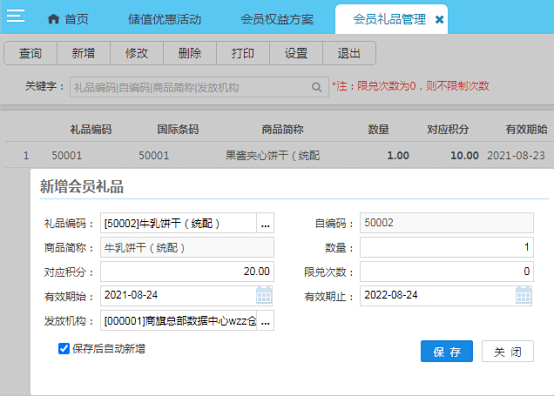Click the 设置 toolbar button

(296, 53)
